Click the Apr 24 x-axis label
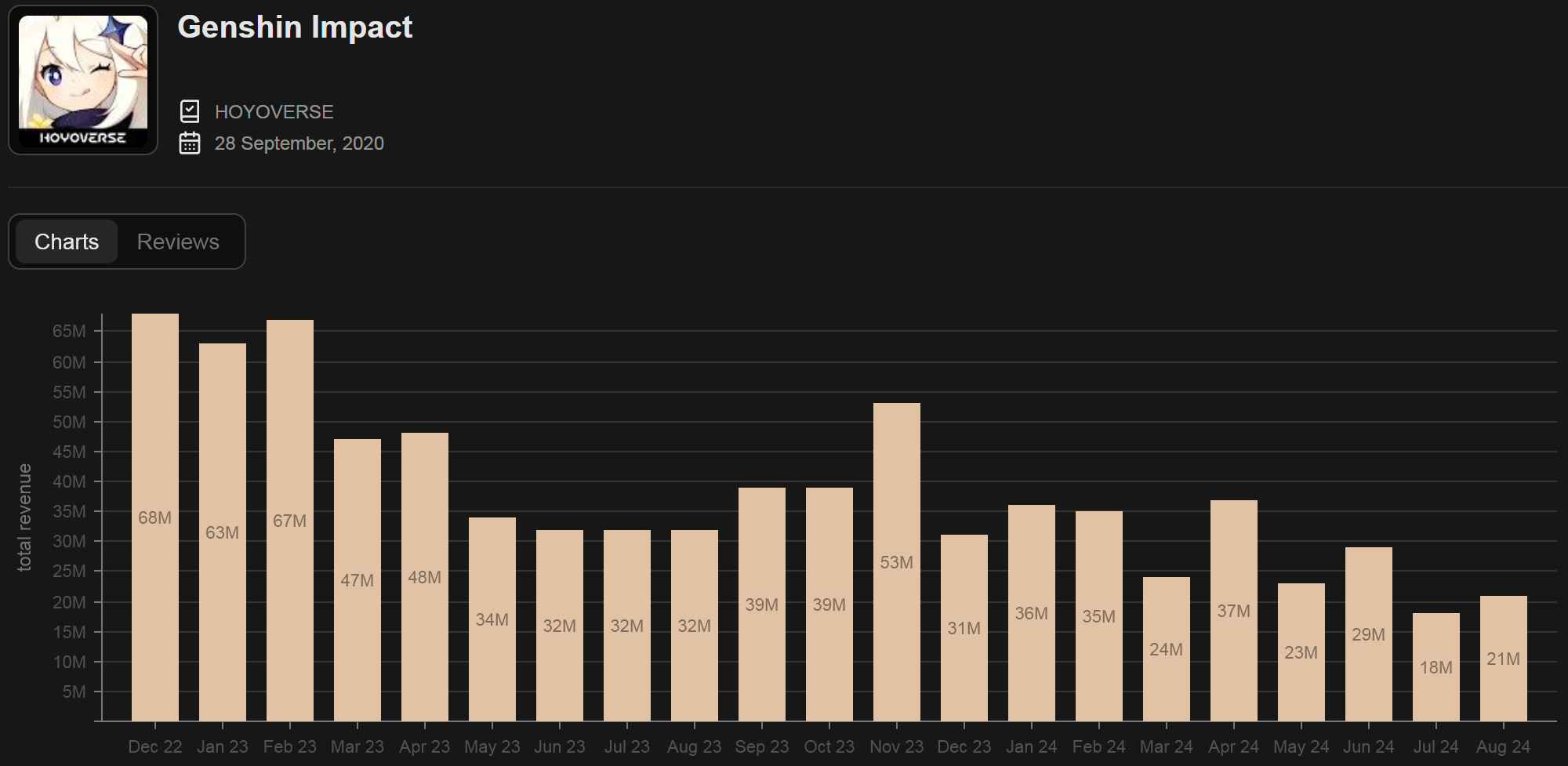Image resolution: width=1568 pixels, height=766 pixels. click(1234, 746)
